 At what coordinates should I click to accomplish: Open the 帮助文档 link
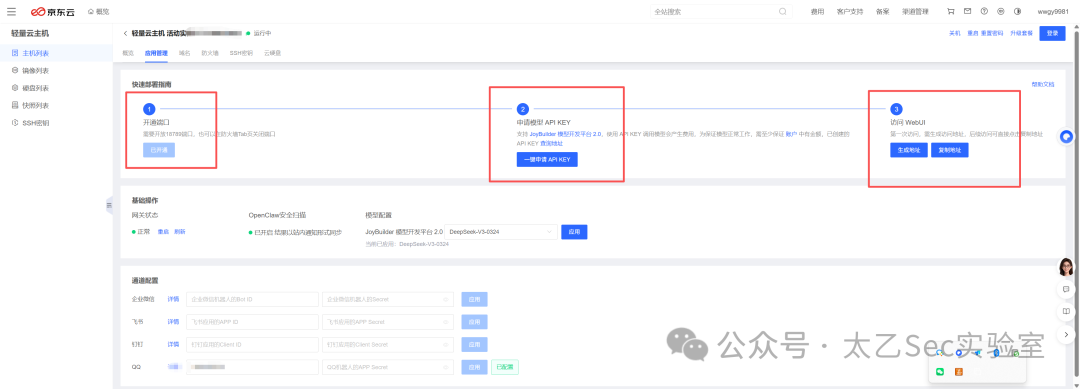pyautogui.click(x=1043, y=84)
